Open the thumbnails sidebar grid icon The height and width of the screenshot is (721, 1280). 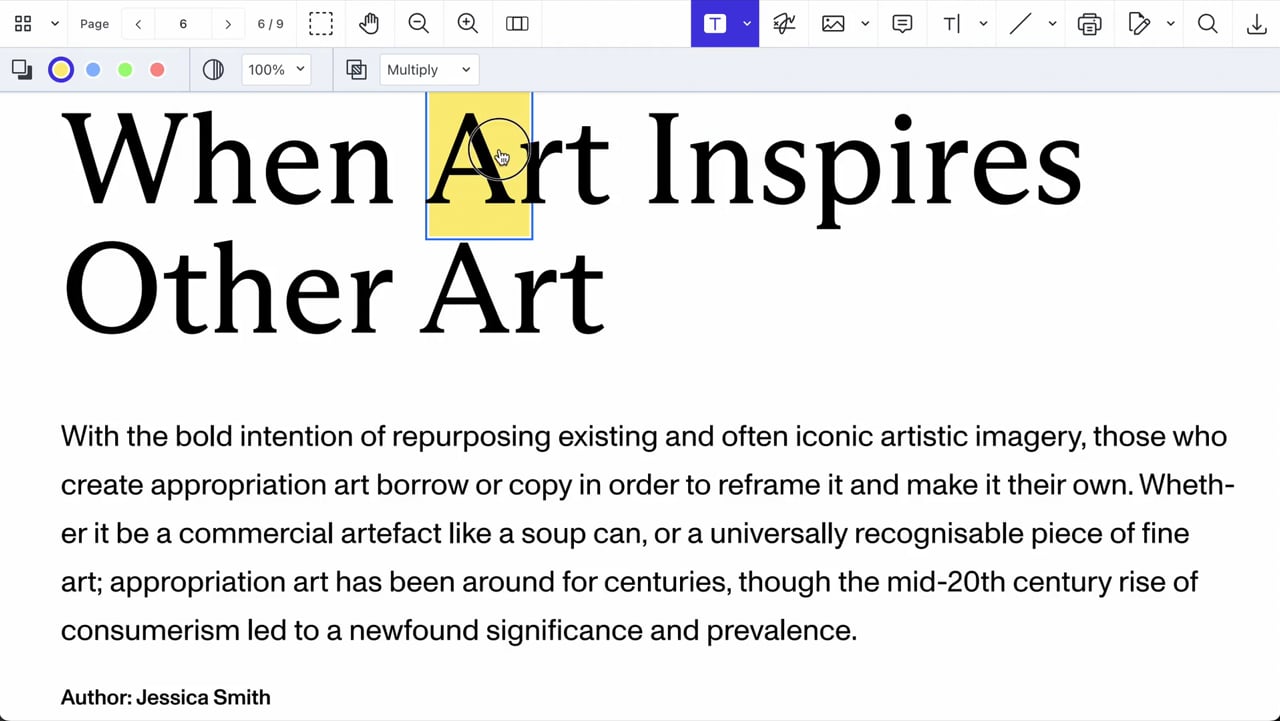pyautogui.click(x=23, y=24)
